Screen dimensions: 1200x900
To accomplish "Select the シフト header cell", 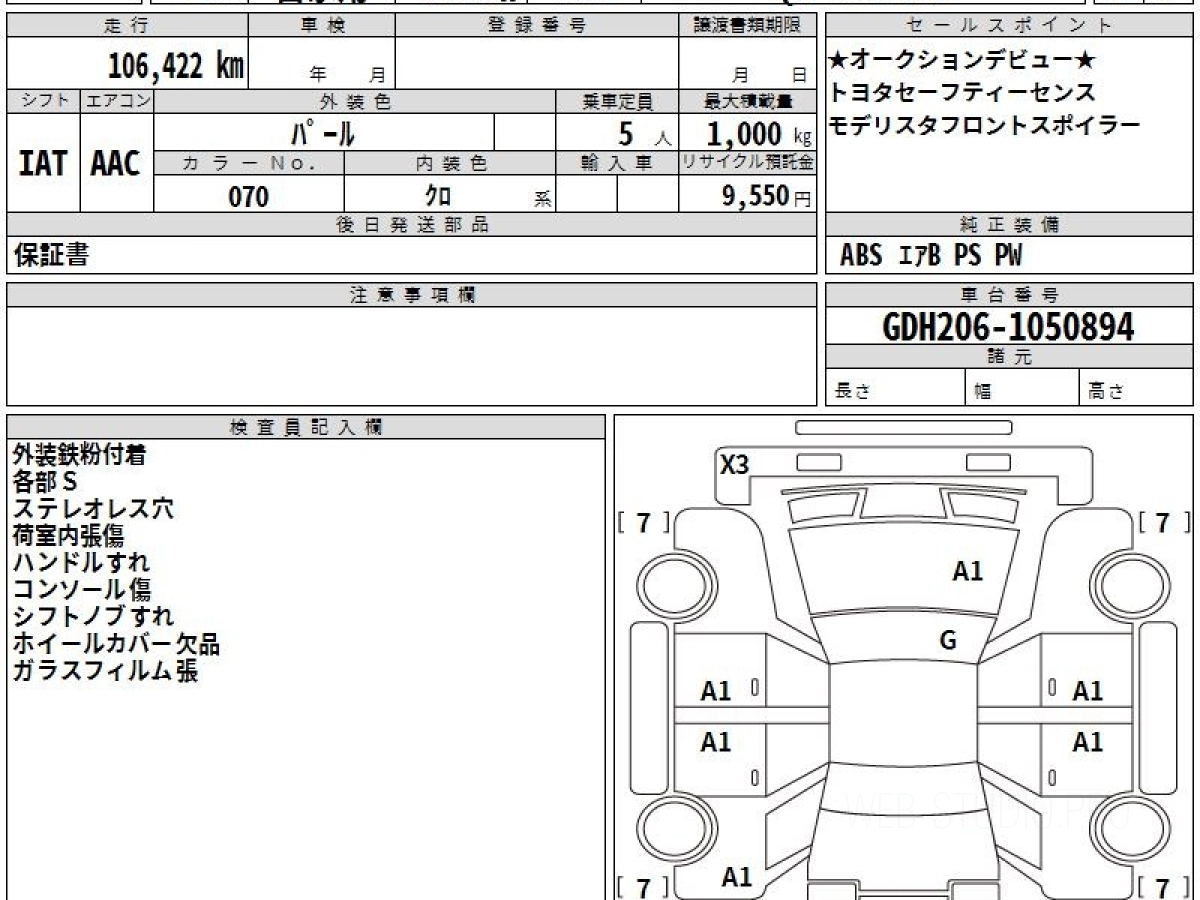I will pyautogui.click(x=43, y=101).
